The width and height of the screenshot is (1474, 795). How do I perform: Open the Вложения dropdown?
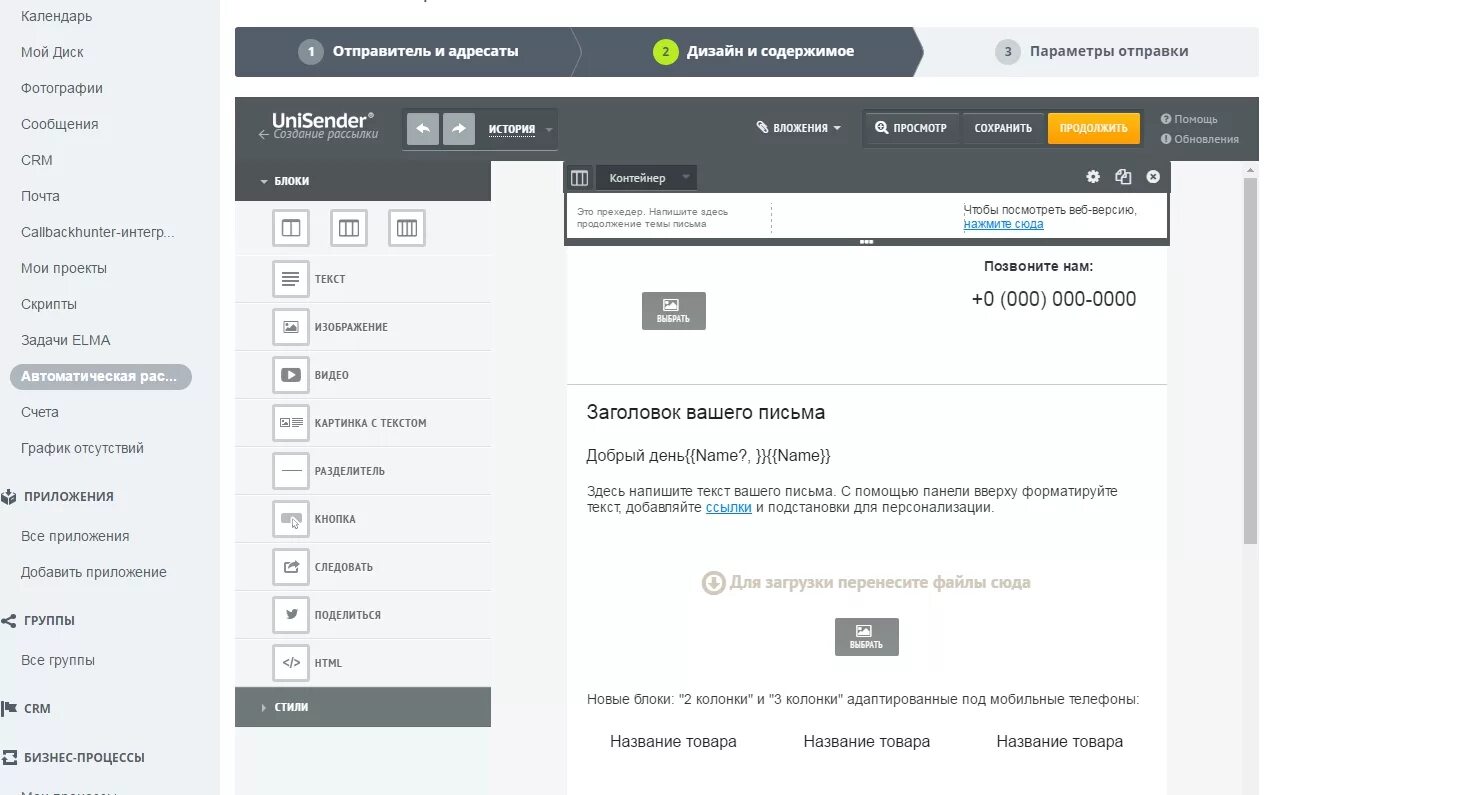click(799, 128)
